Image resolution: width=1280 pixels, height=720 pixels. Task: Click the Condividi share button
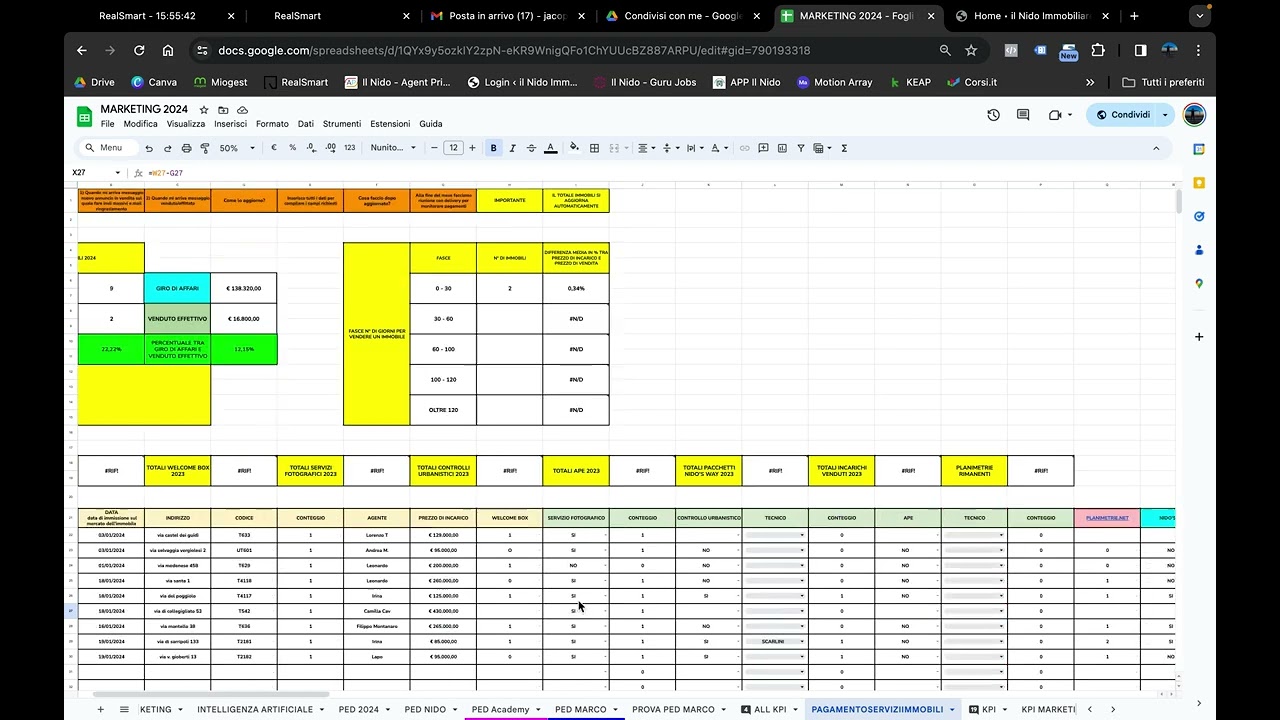(1124, 115)
